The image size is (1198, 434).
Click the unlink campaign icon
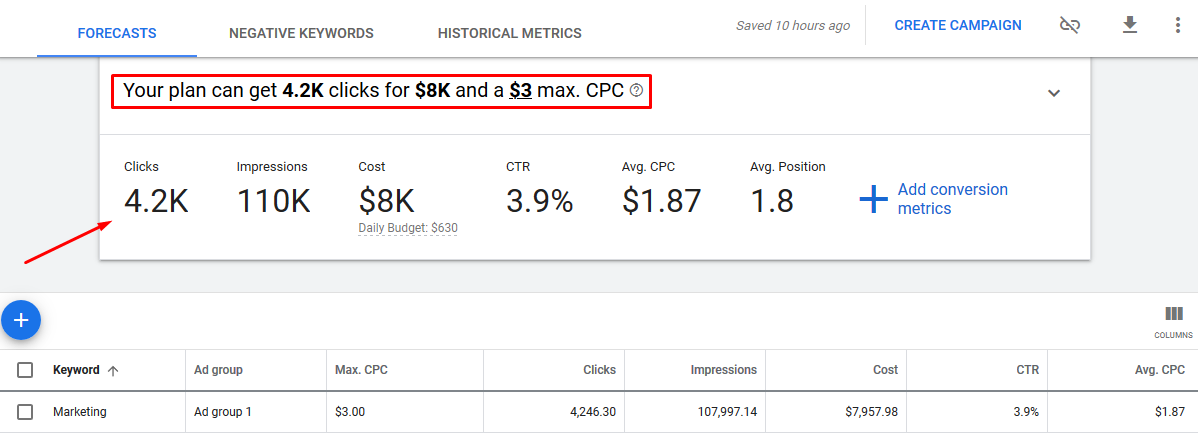[x=1070, y=25]
